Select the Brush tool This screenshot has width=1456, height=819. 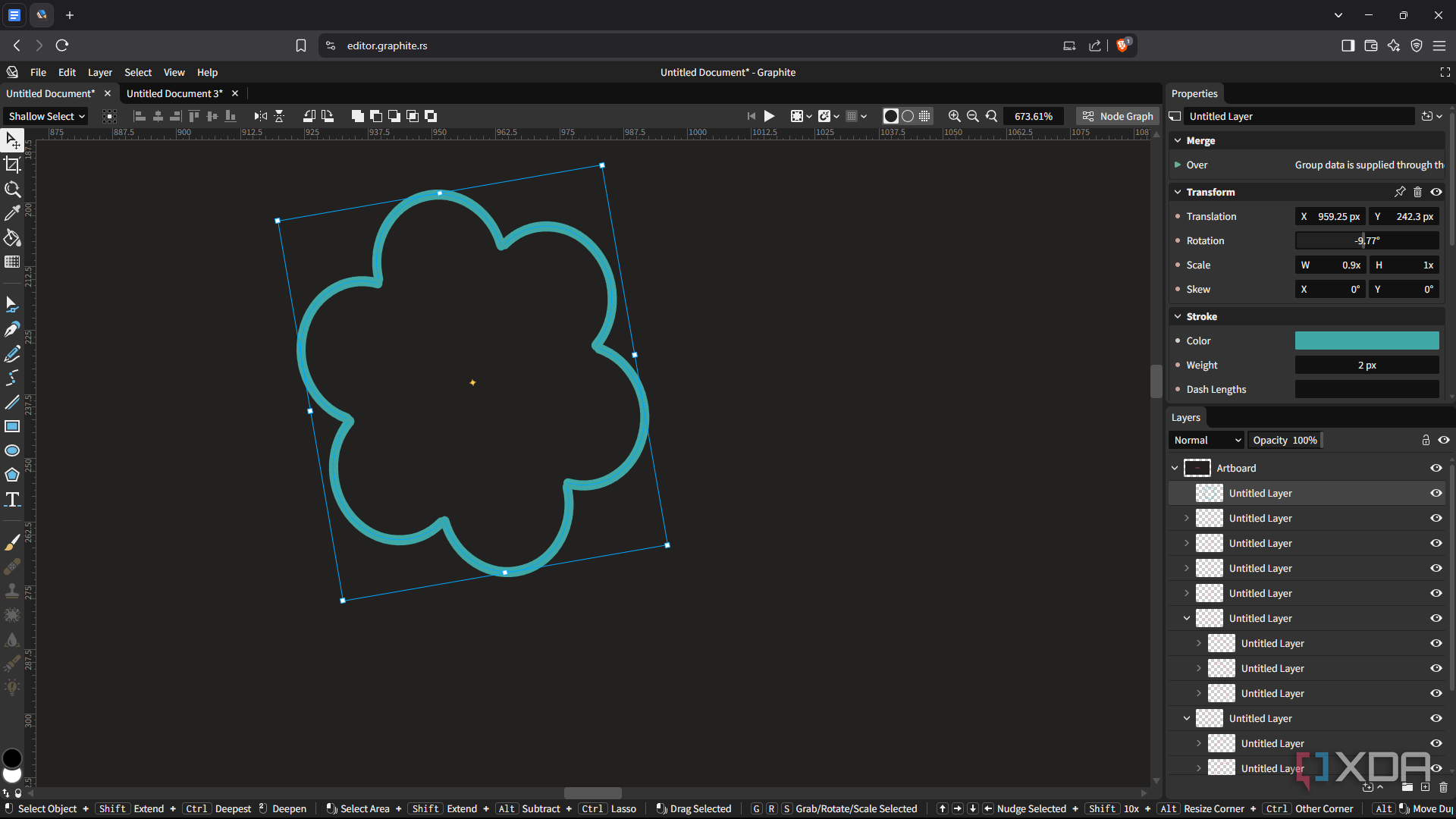tap(12, 542)
